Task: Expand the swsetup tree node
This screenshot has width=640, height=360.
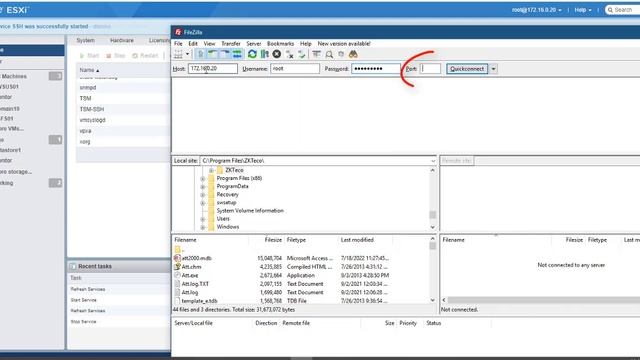Action: click(202, 203)
